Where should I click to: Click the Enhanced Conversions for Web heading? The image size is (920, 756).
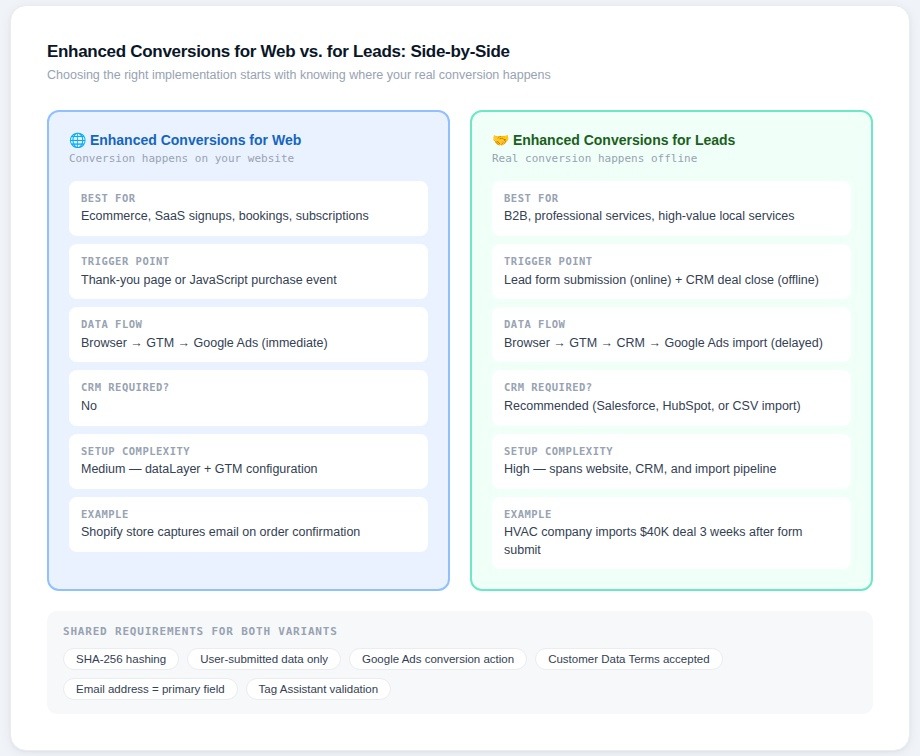pyautogui.click(x=195, y=140)
